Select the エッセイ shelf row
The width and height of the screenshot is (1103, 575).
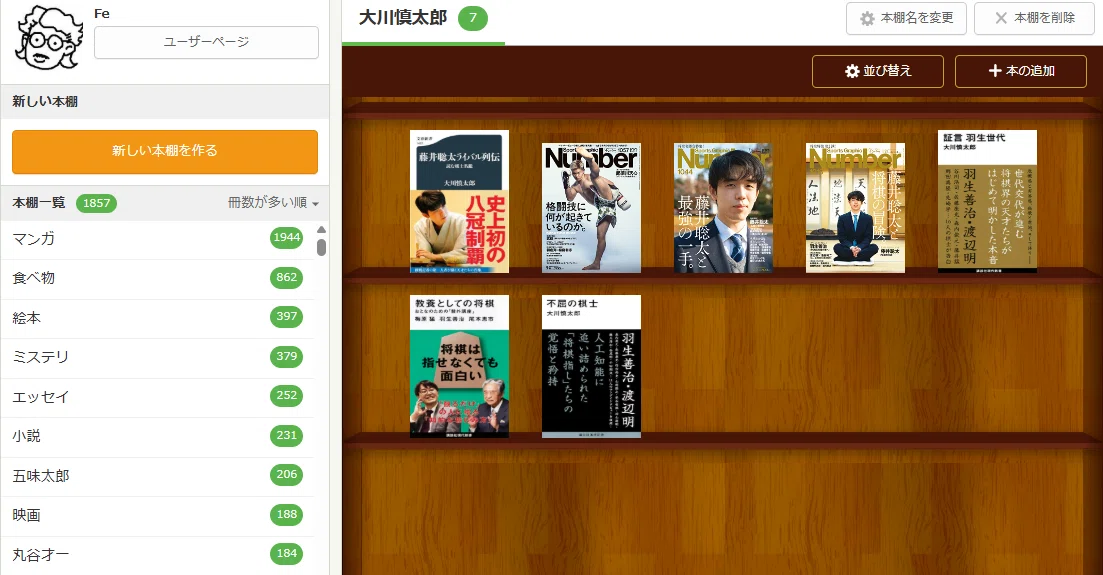tap(158, 396)
